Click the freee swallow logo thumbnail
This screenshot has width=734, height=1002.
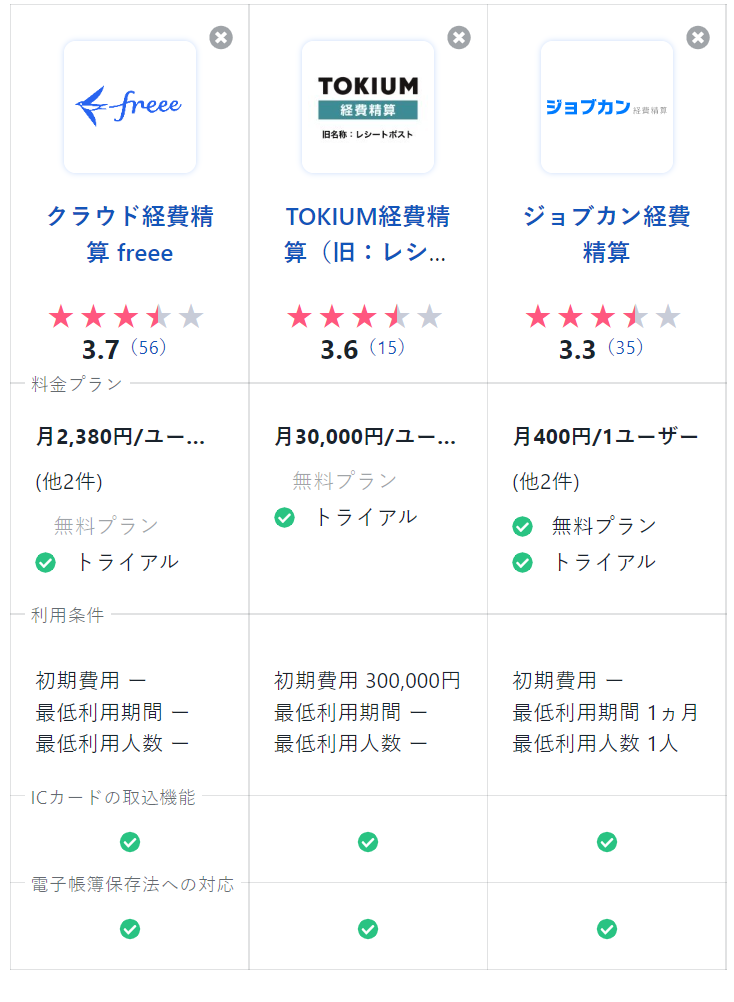point(130,107)
